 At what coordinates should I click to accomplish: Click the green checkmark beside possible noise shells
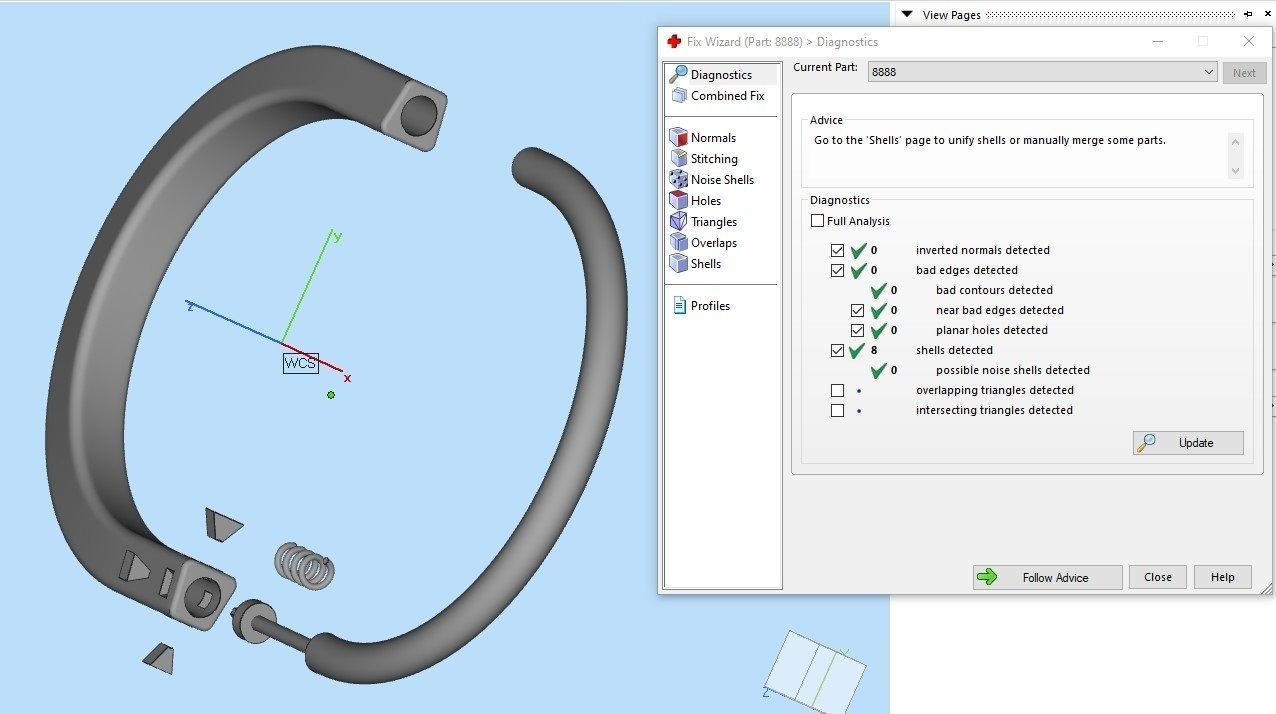[x=878, y=370]
